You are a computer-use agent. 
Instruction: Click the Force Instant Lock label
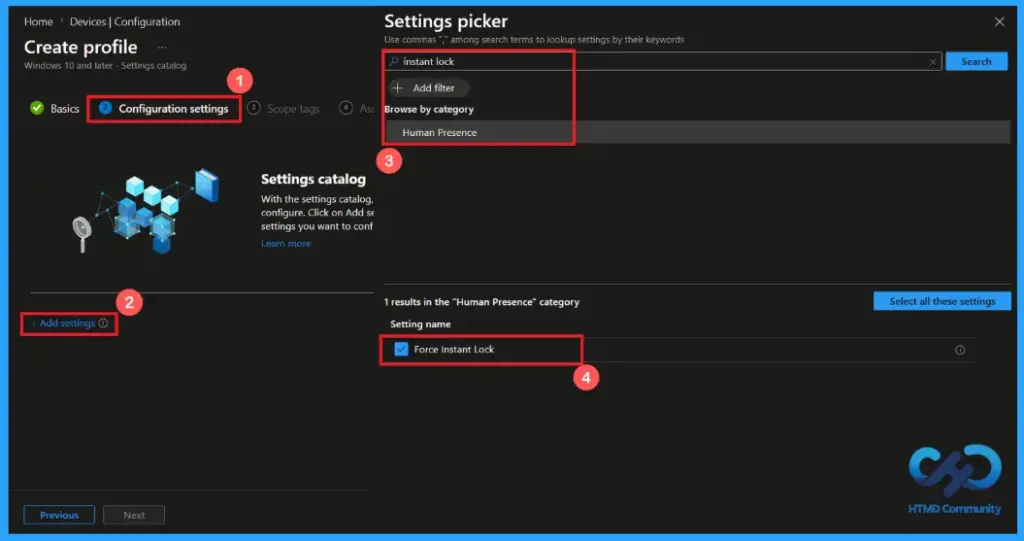click(x=454, y=350)
